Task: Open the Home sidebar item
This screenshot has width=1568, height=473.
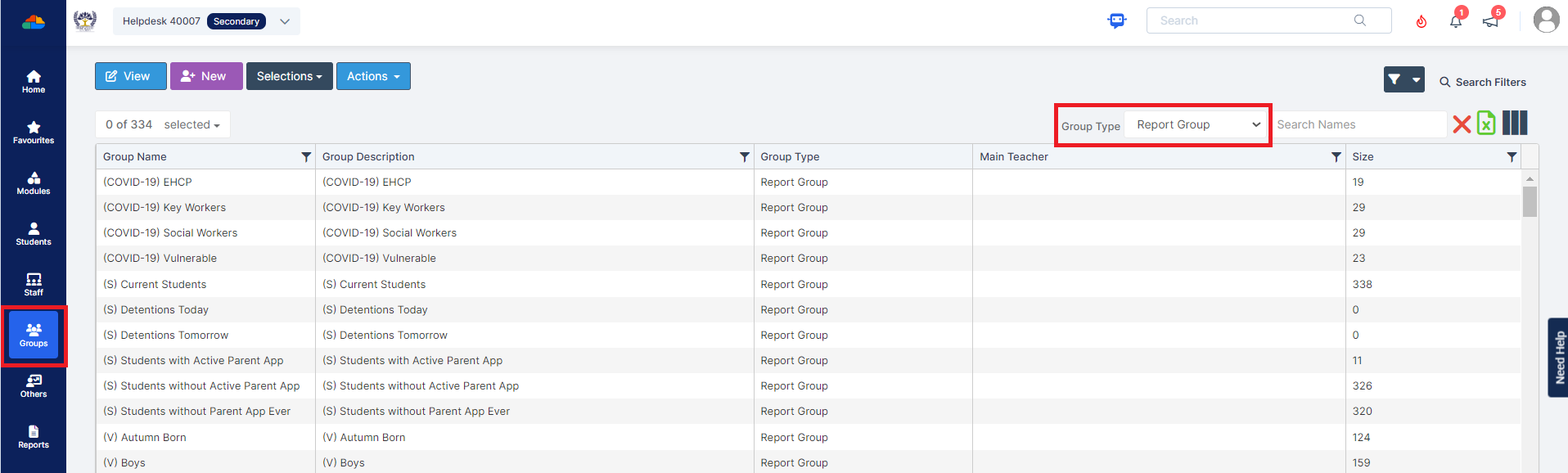Action: tap(34, 82)
